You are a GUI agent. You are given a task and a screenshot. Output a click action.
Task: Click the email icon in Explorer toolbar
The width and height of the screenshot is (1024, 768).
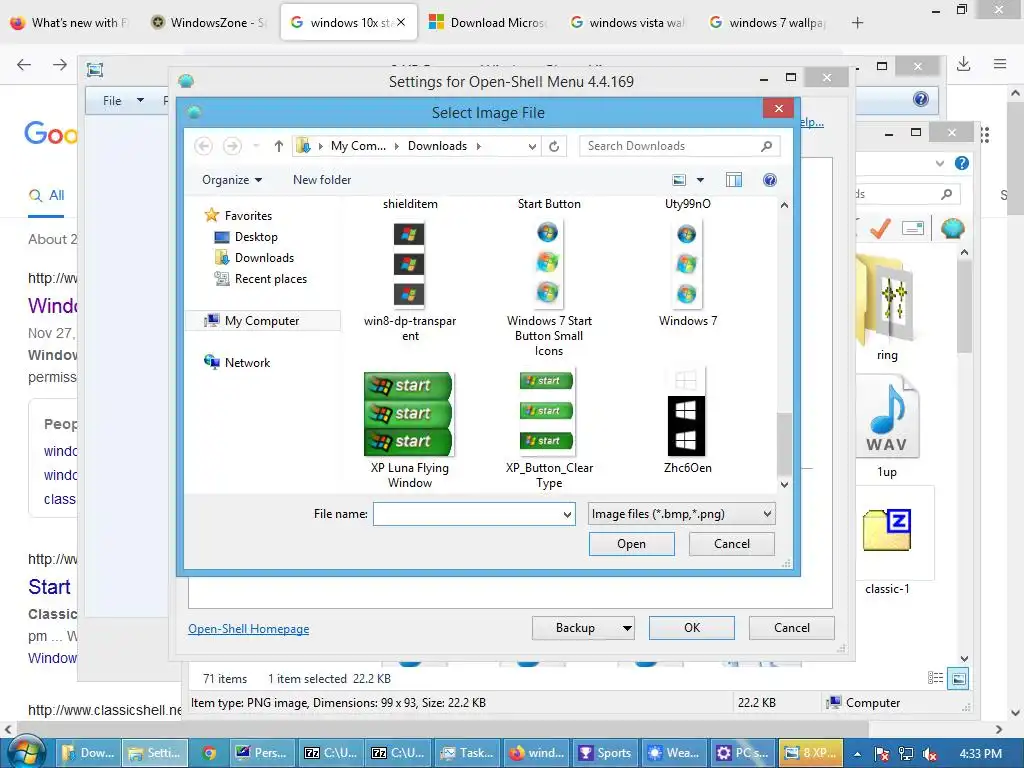912,228
